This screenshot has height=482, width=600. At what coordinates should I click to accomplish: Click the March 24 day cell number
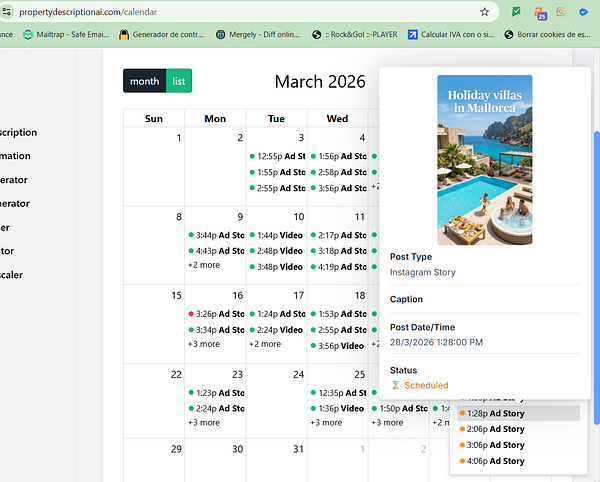298,375
